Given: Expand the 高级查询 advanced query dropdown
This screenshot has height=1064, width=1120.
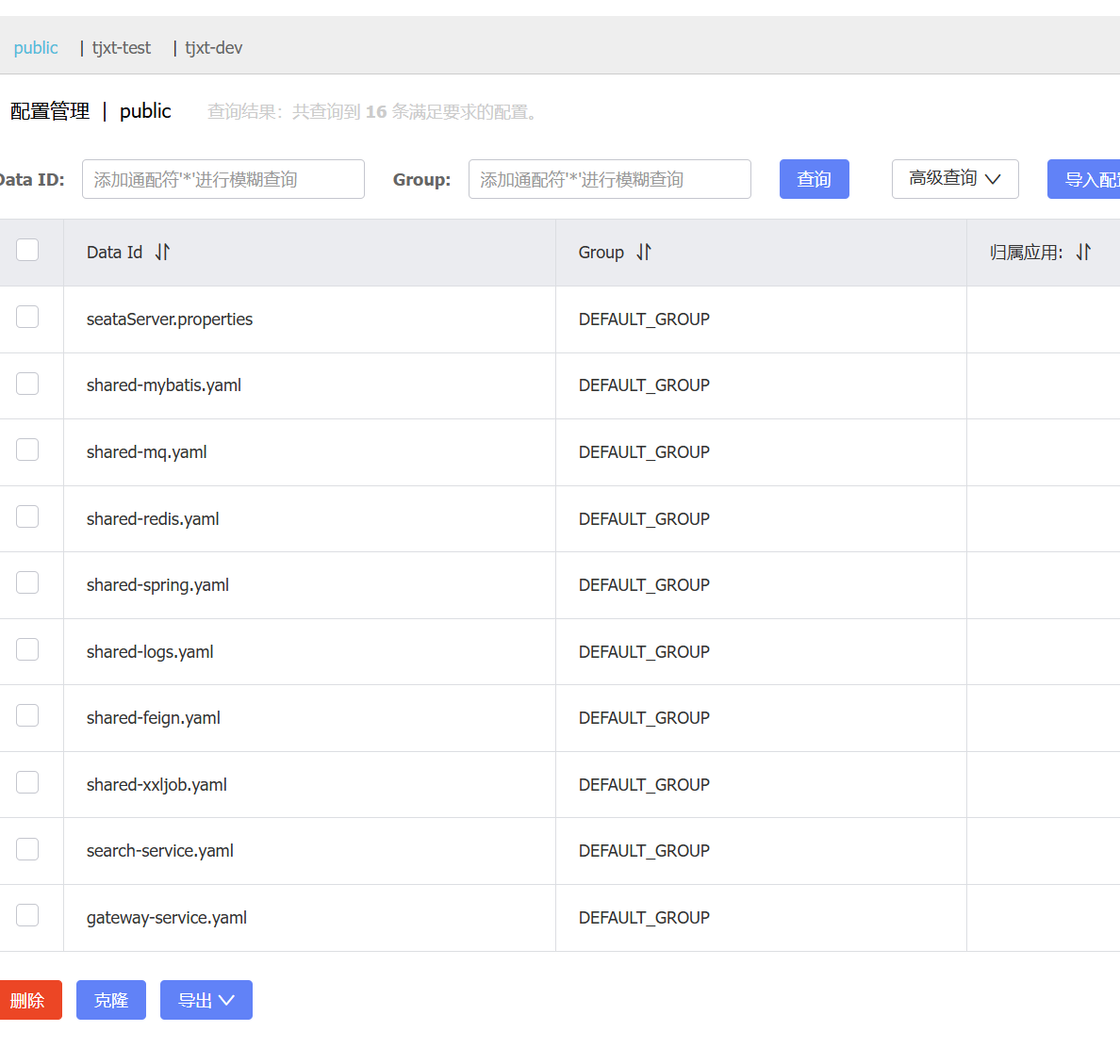Looking at the screenshot, I should coord(954,178).
